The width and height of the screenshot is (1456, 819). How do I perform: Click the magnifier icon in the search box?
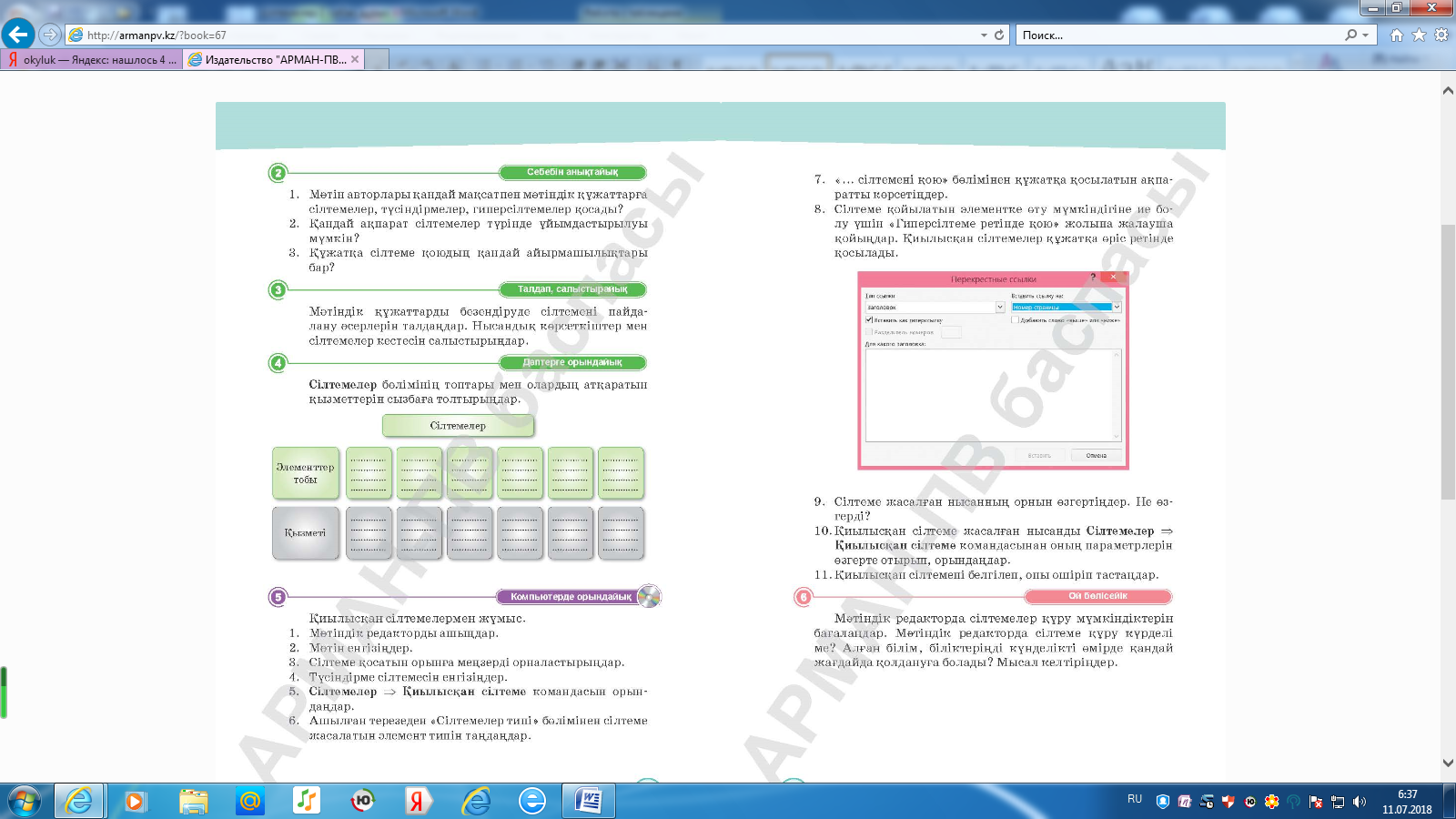[x=1351, y=35]
